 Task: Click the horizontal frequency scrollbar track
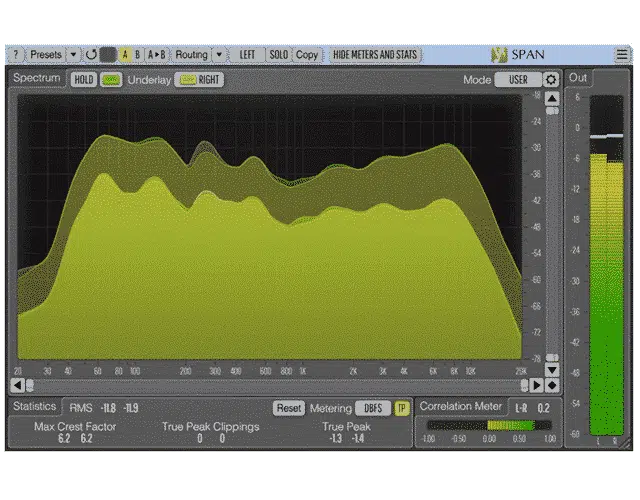[277, 385]
